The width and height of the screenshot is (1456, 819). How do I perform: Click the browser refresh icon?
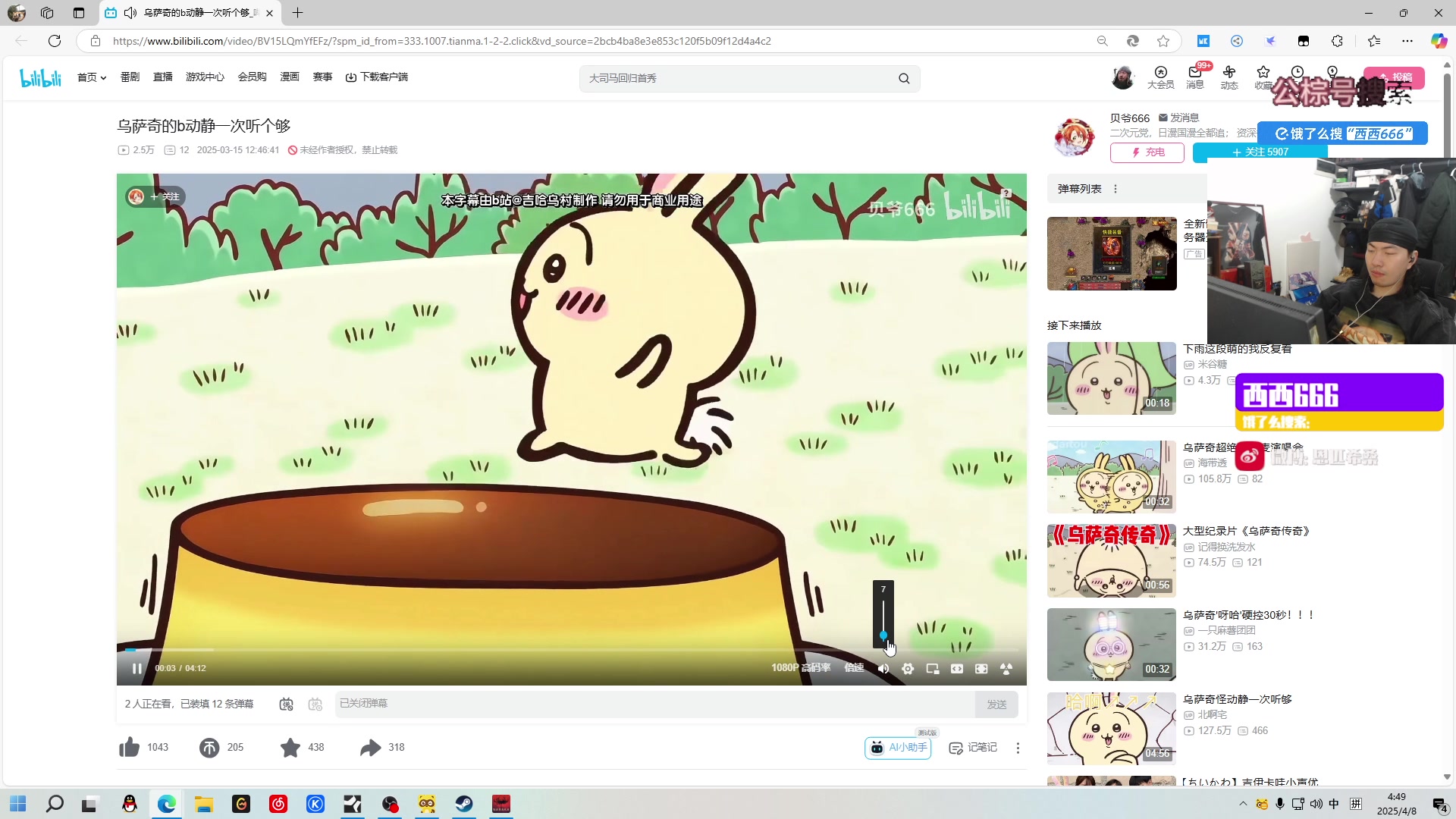pos(55,41)
